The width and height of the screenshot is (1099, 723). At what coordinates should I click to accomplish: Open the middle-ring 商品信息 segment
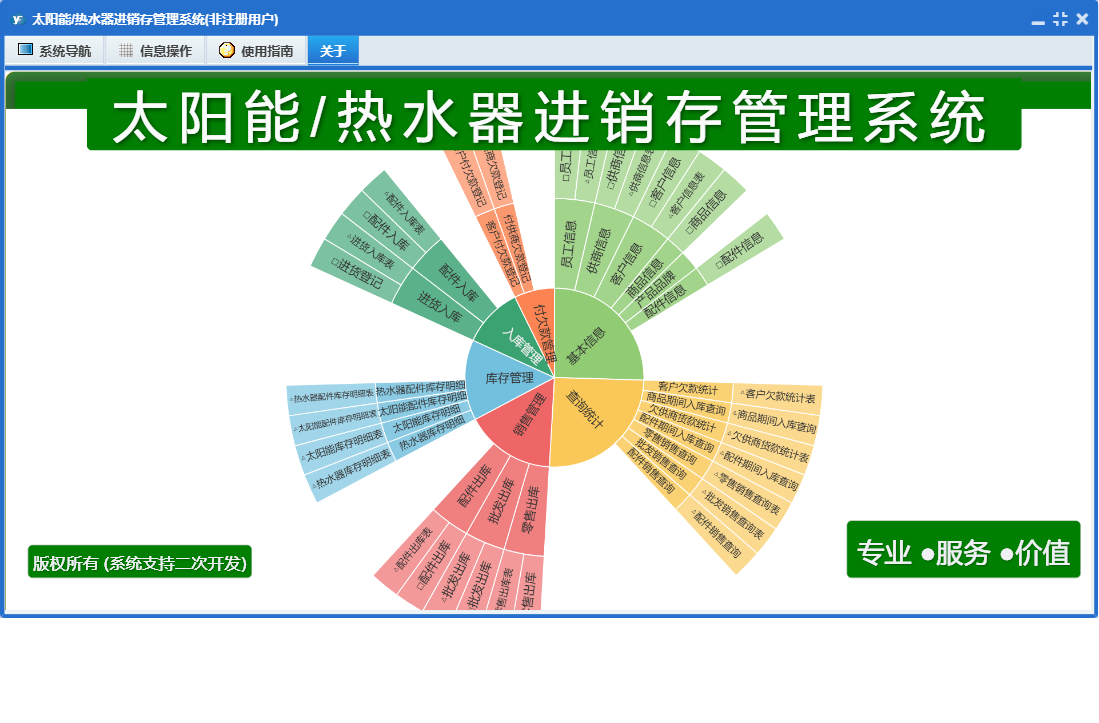[x=643, y=276]
